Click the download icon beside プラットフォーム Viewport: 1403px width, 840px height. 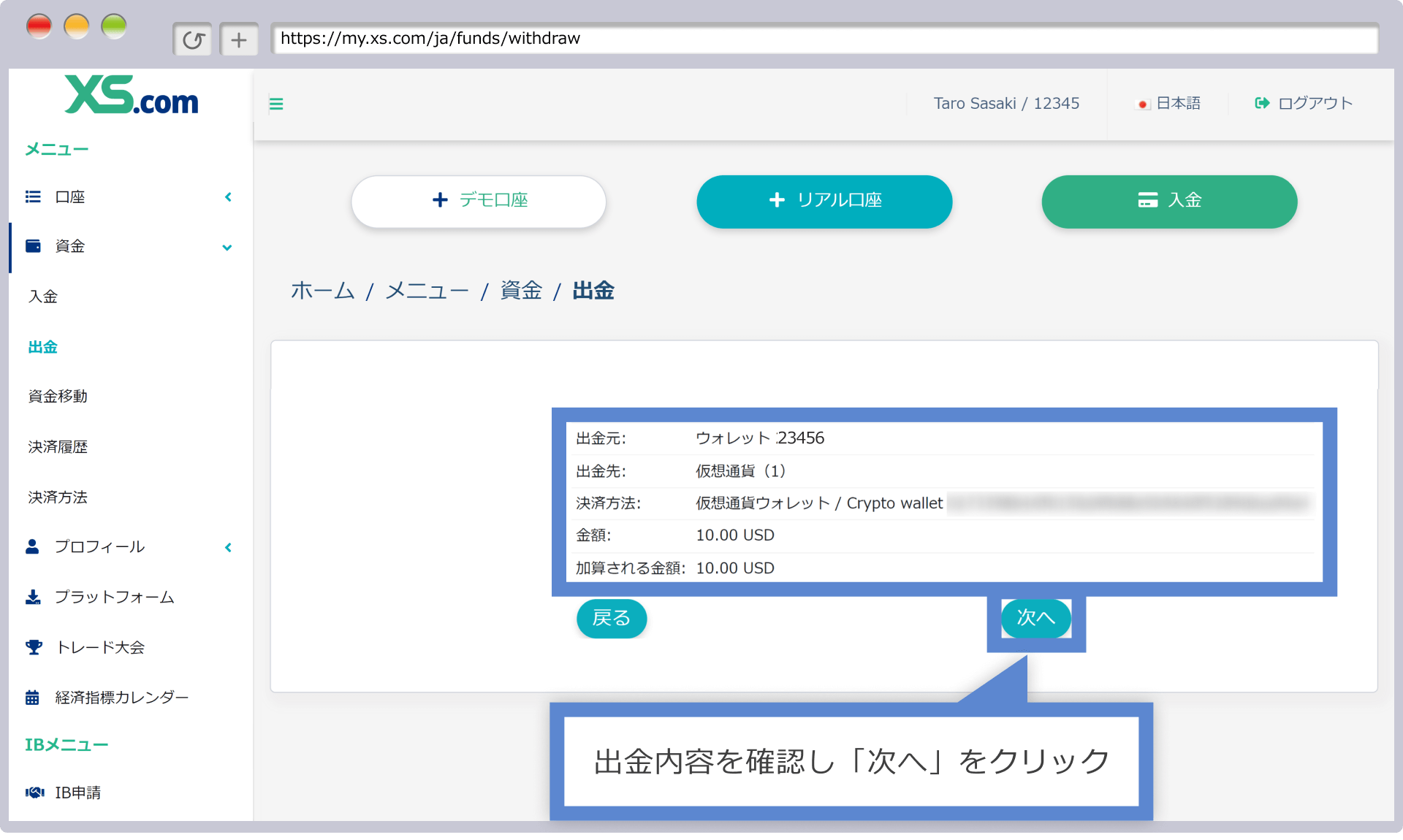(x=33, y=597)
